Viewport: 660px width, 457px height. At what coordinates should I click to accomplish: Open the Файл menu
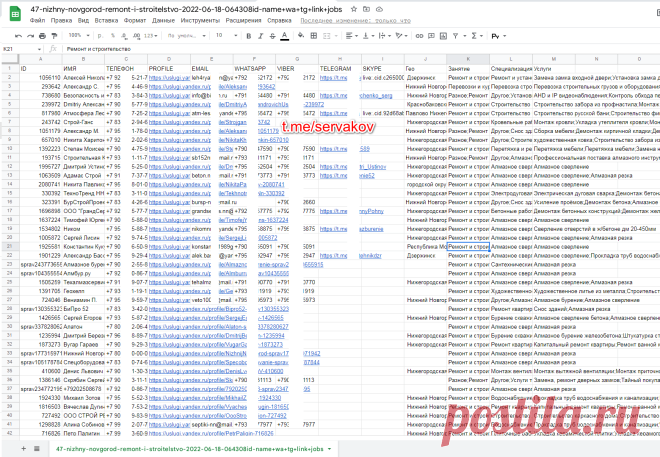point(37,20)
